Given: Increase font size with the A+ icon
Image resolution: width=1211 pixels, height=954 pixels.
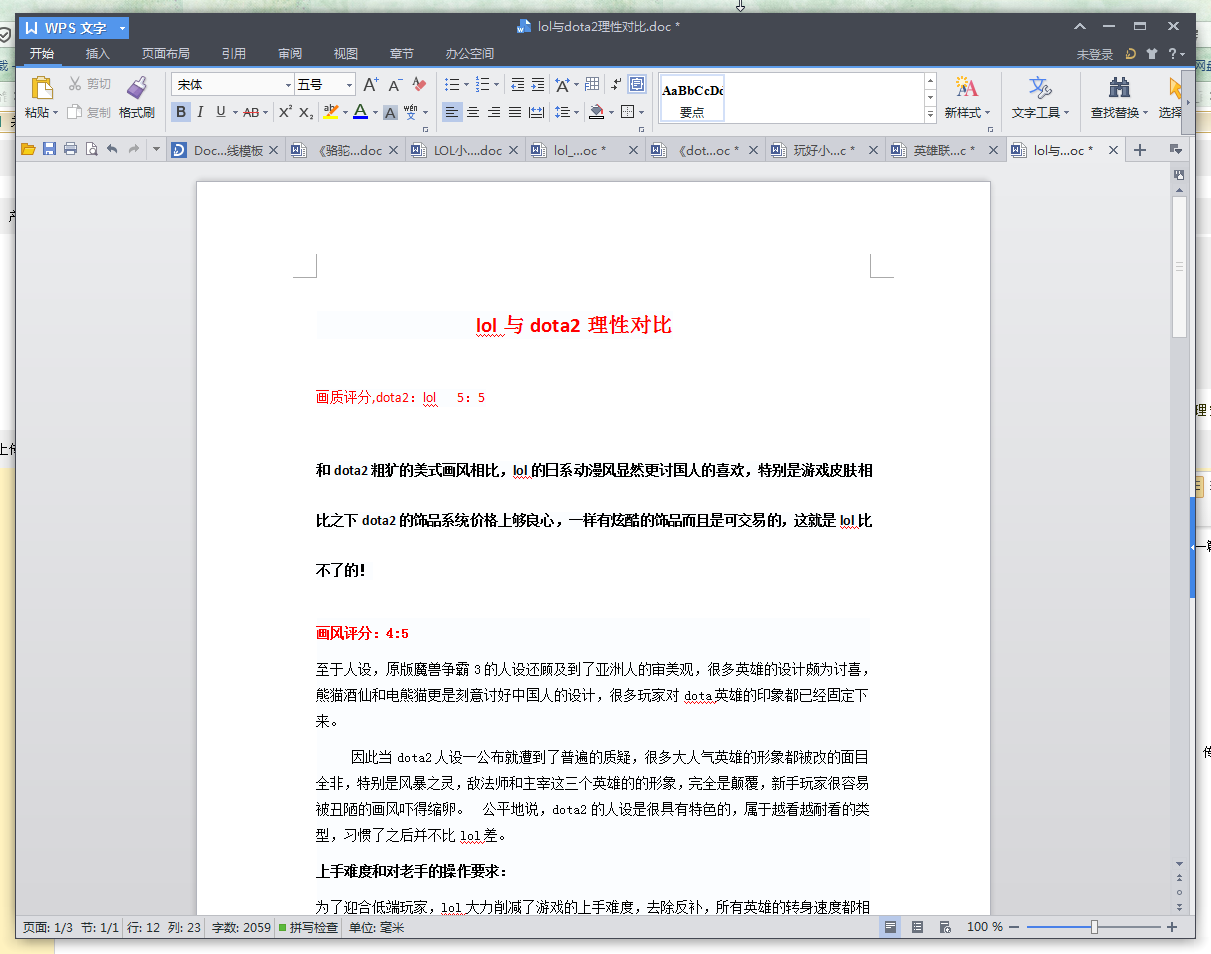Looking at the screenshot, I should click(371, 85).
